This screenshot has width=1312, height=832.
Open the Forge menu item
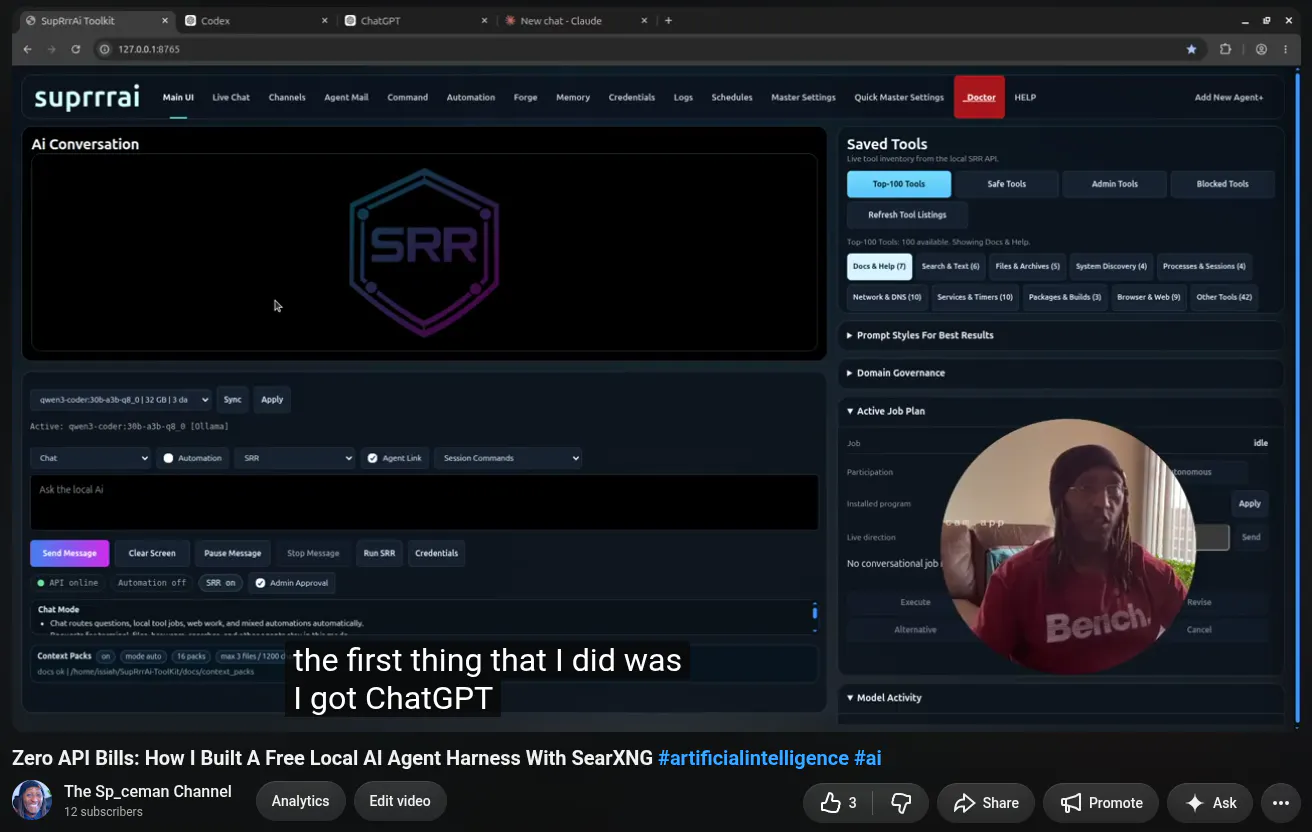click(525, 97)
